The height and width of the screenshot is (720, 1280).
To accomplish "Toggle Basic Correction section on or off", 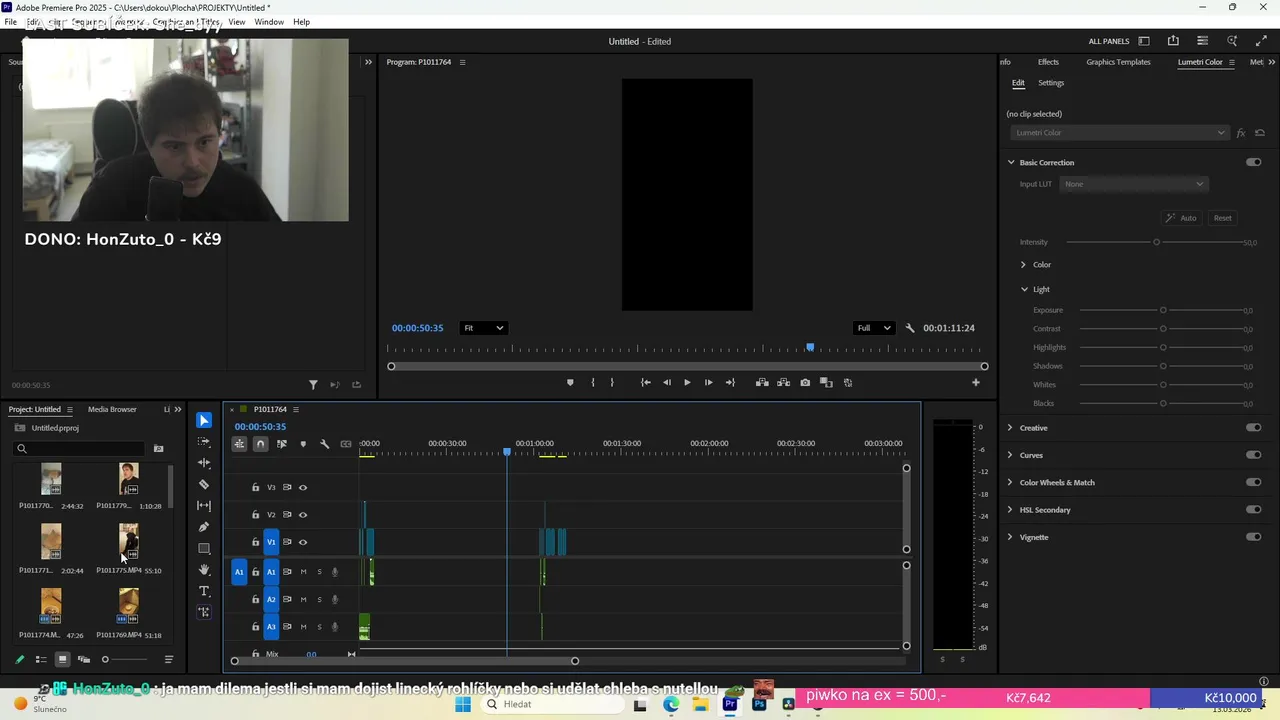I will pyautogui.click(x=1253, y=162).
